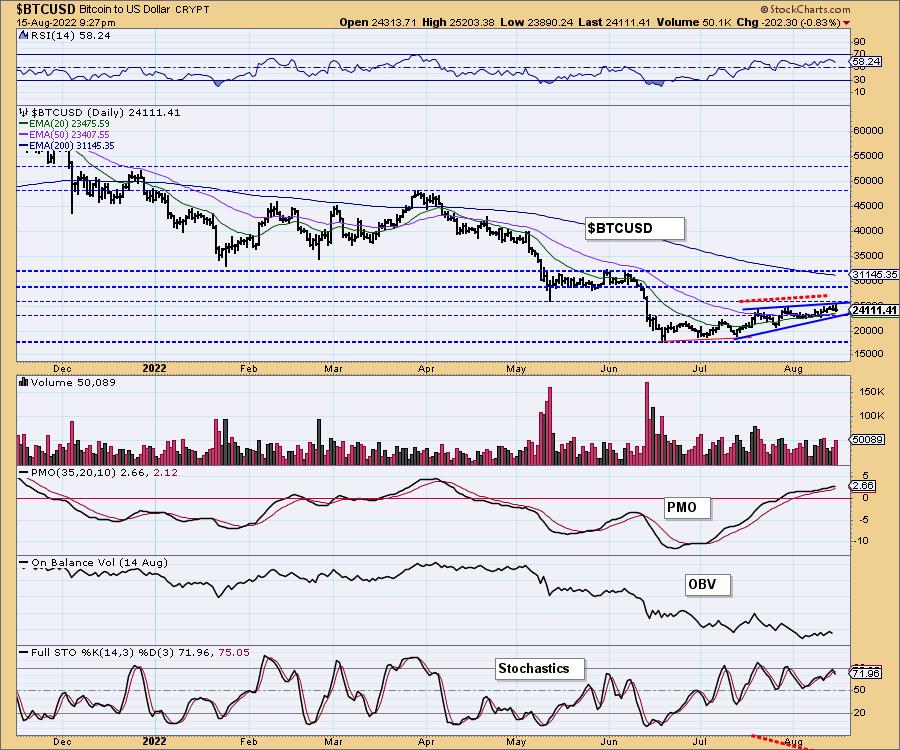Click the red down arrow beside the Chg value
900x750 pixels.
[x=847, y=23]
